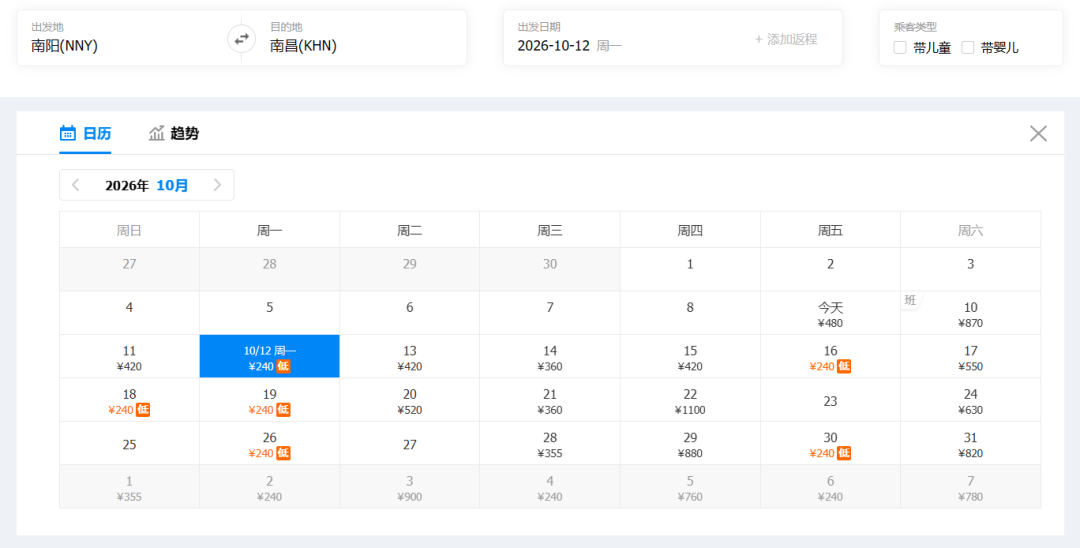The image size is (1080, 548).
Task: Select 今天 priced at ¥480
Action: pos(830,313)
